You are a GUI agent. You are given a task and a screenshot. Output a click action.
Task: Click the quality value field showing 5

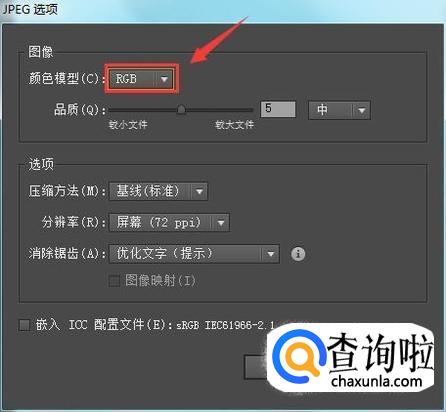click(278, 110)
